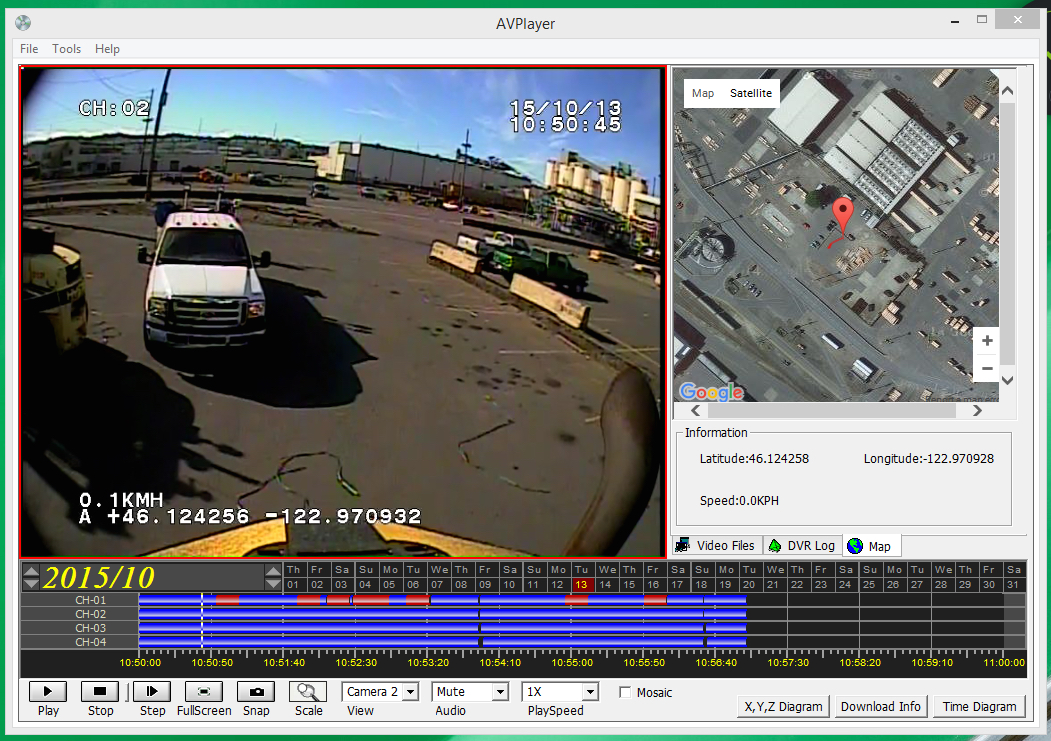Switch map to Map view

tap(703, 93)
